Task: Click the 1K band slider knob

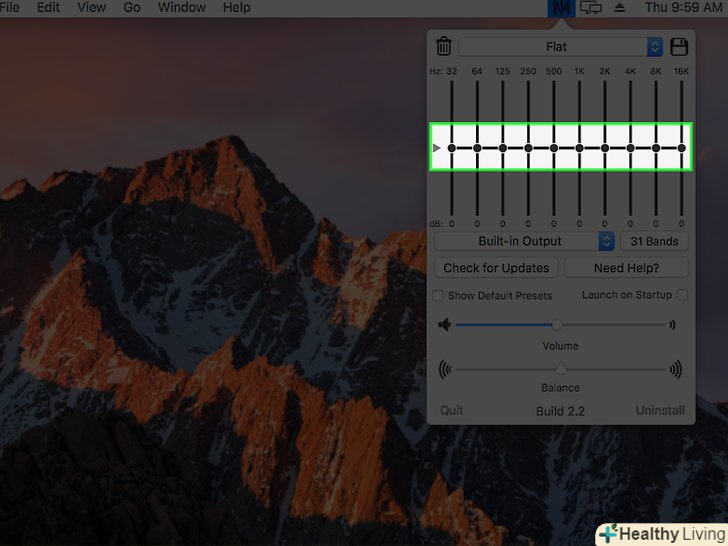Action: click(x=579, y=148)
